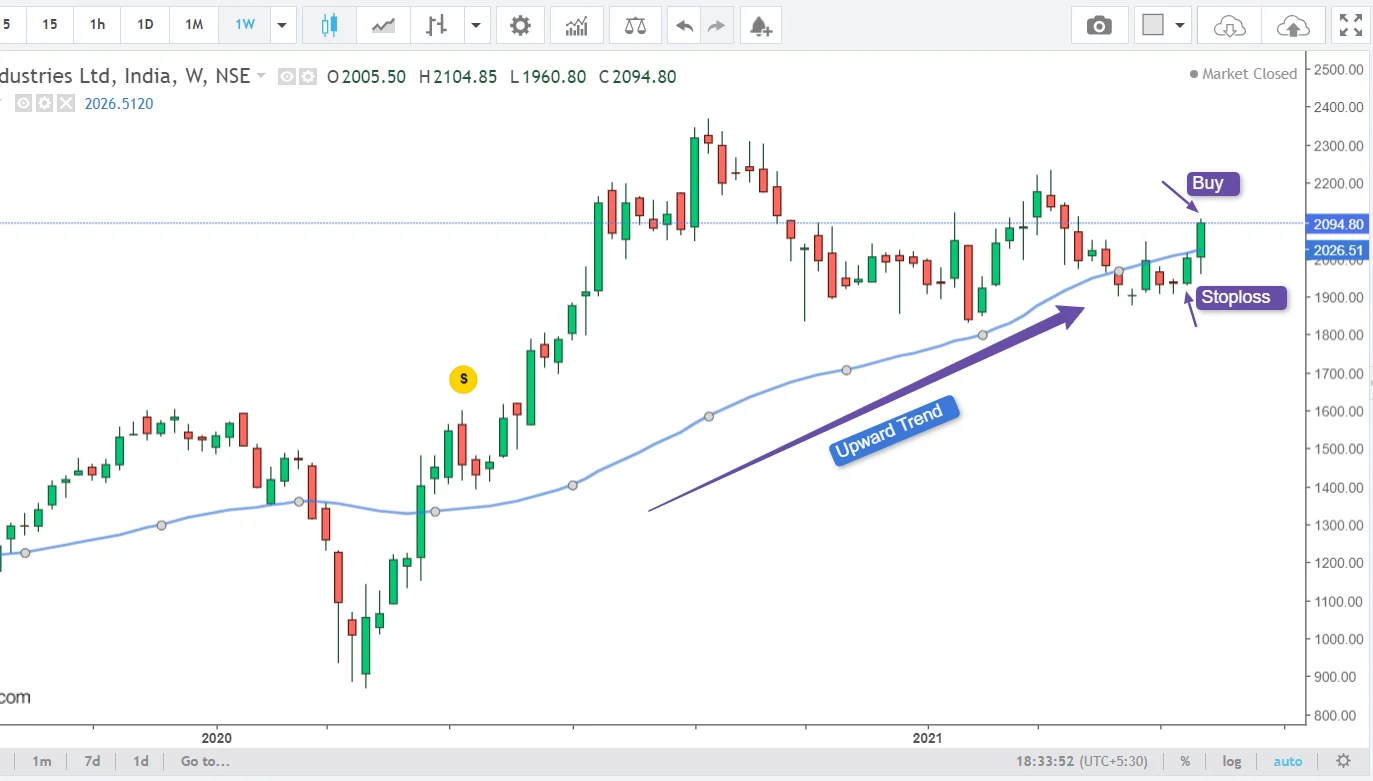Select bars chart style icon
Image resolution: width=1373 pixels, height=781 pixels.
436,25
